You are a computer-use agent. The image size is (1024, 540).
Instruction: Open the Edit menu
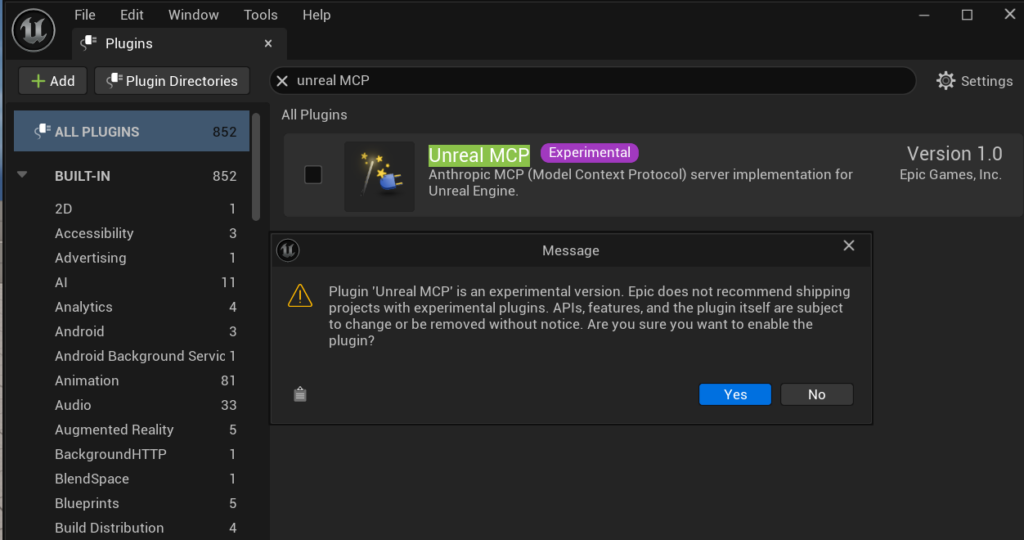coord(131,14)
